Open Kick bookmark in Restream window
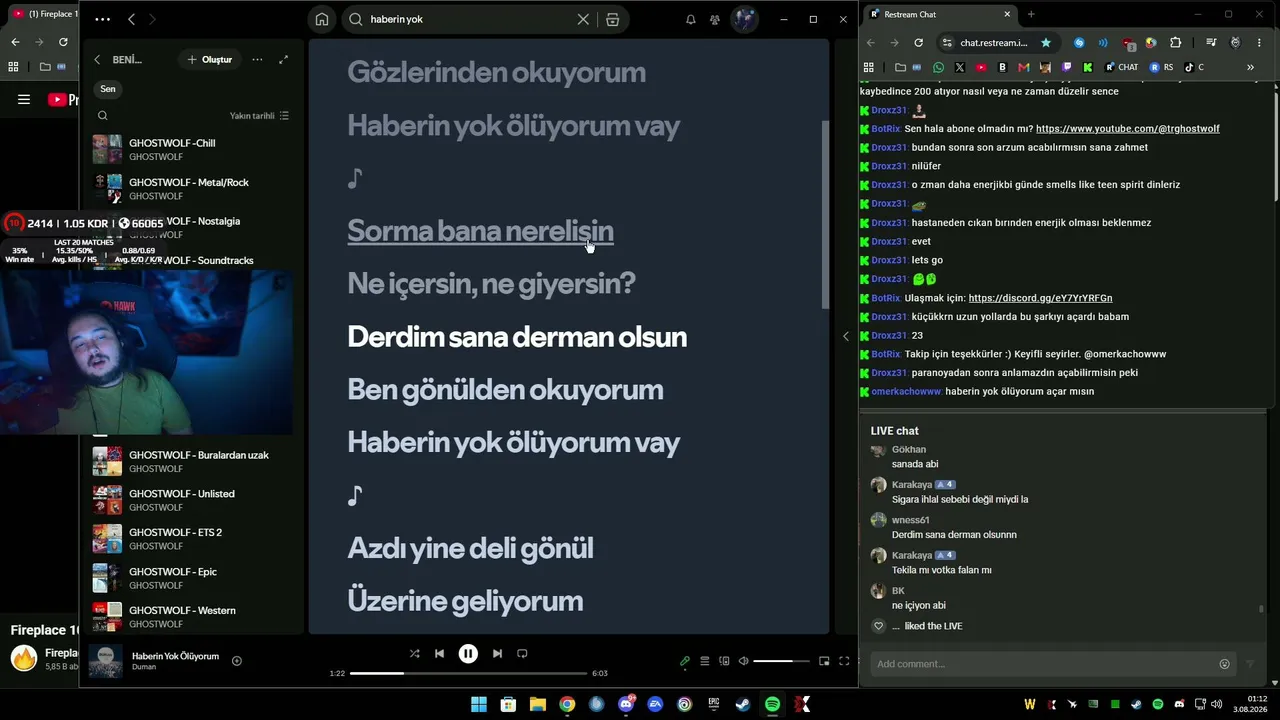Viewport: 1280px width, 720px height. tap(1088, 67)
